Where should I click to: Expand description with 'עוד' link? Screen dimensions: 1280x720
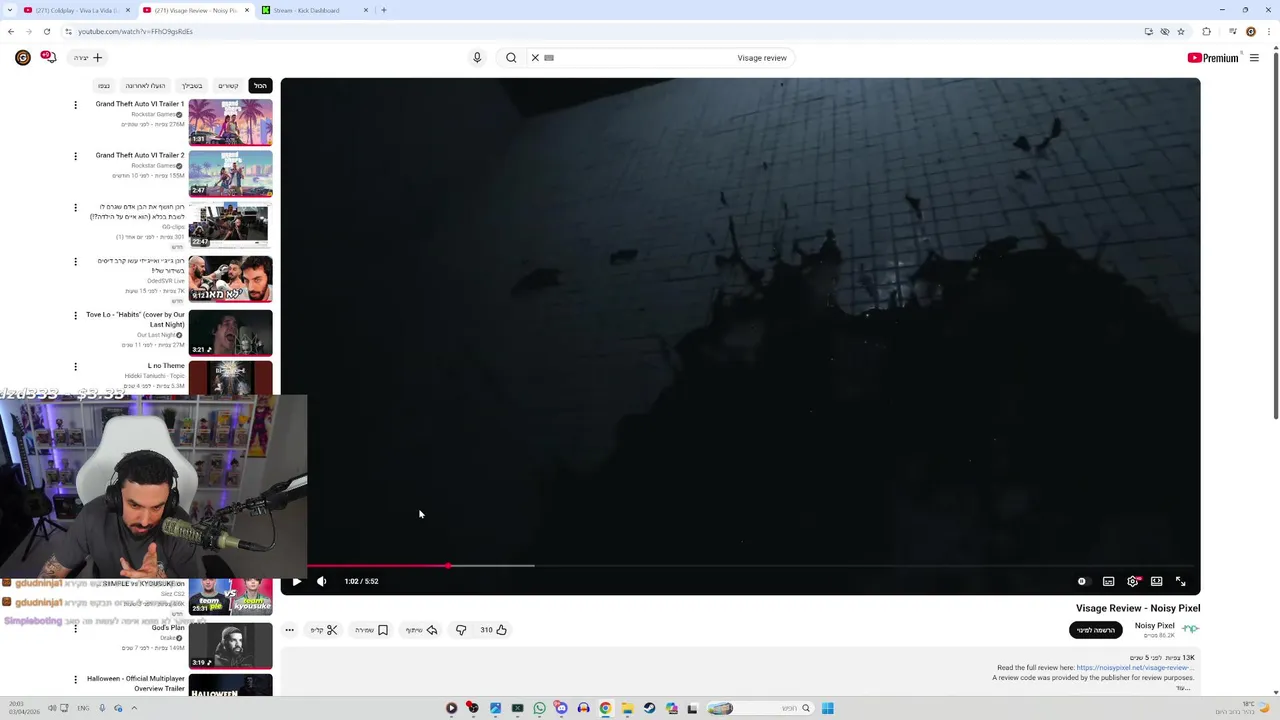click(x=1184, y=687)
